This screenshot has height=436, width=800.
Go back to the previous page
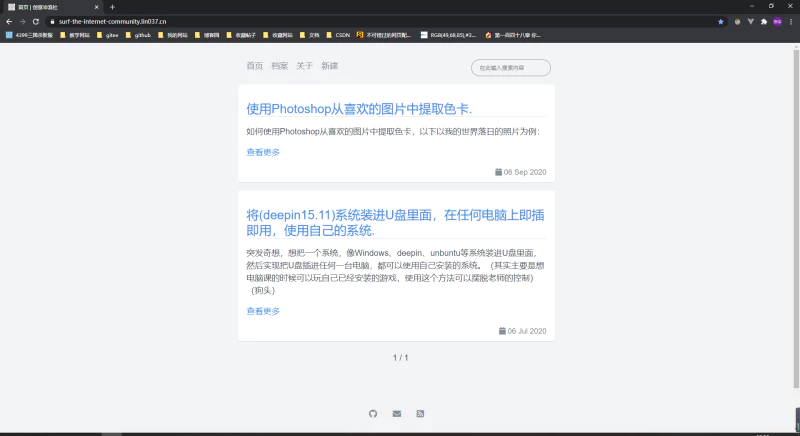[x=9, y=21]
